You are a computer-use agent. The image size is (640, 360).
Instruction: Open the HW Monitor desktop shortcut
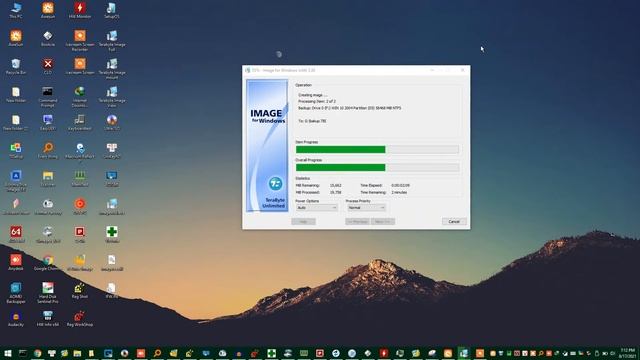tap(80, 10)
